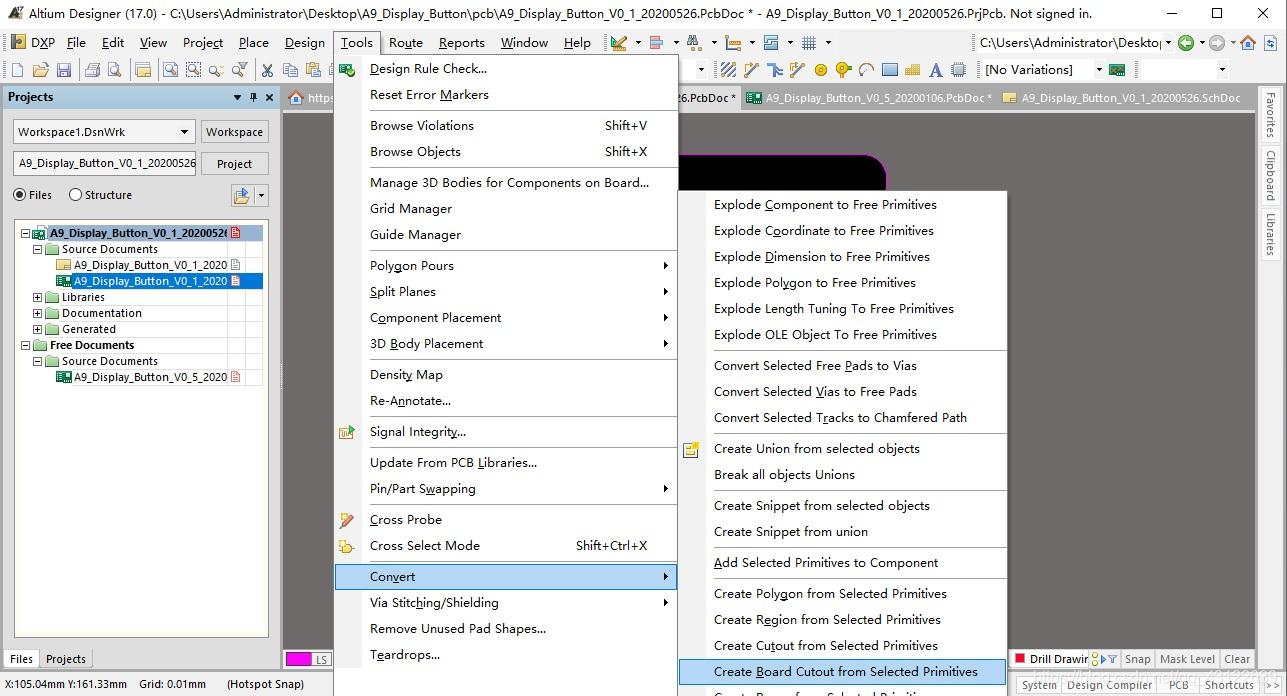Switch to the SchDoc document tab
1287x696 pixels.
[x=1122, y=98]
